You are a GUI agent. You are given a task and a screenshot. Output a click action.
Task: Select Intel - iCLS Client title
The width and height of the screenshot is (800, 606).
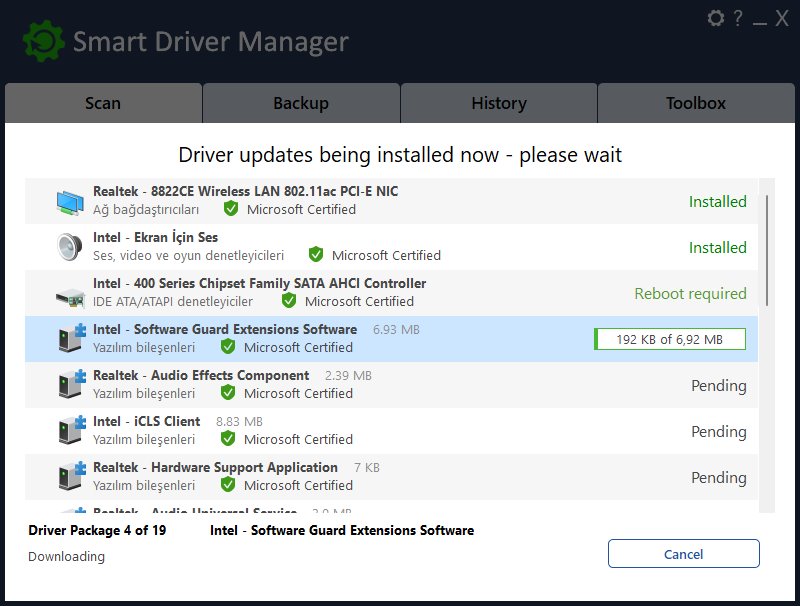point(146,421)
